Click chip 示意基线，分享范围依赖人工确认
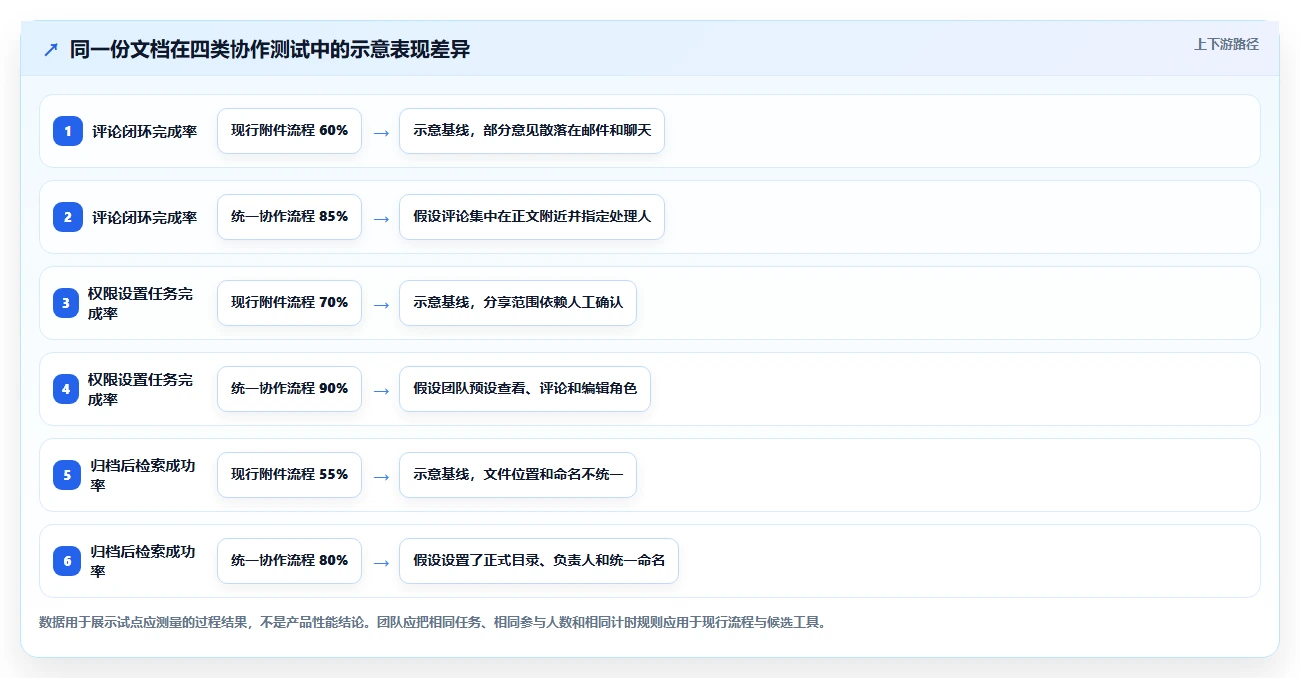 [x=518, y=303]
